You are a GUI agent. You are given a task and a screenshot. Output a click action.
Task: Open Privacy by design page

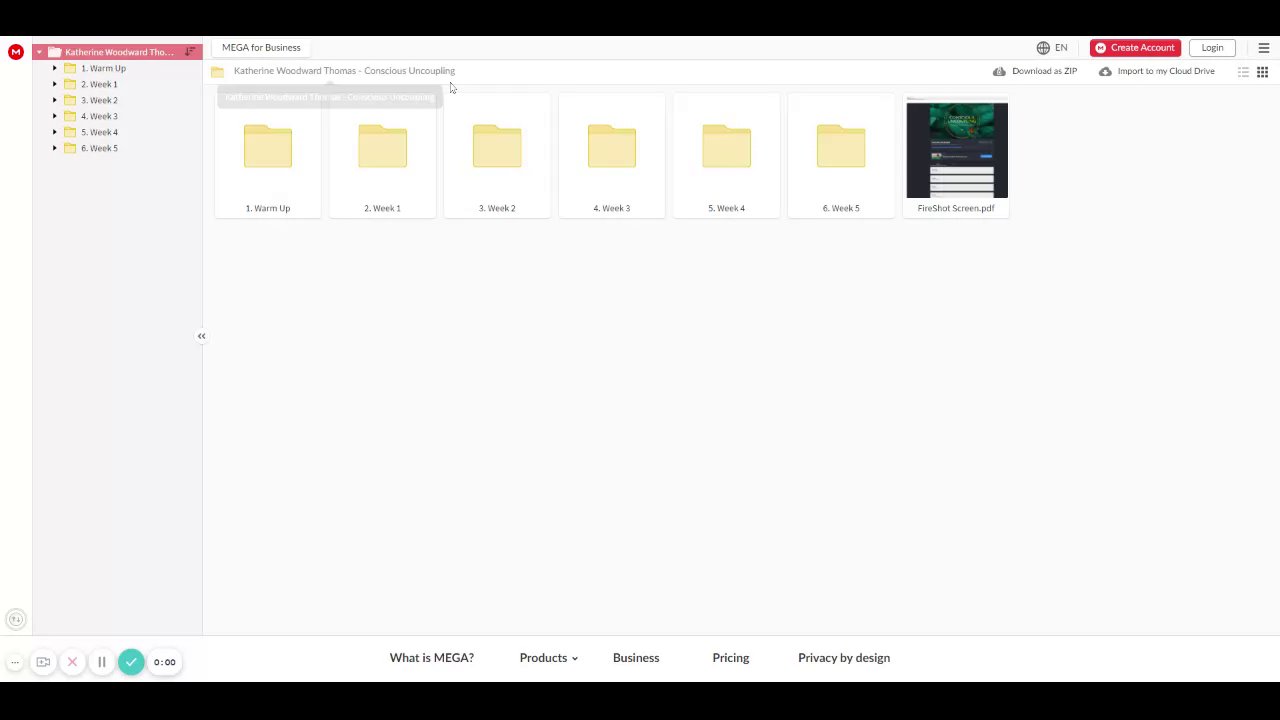844,658
